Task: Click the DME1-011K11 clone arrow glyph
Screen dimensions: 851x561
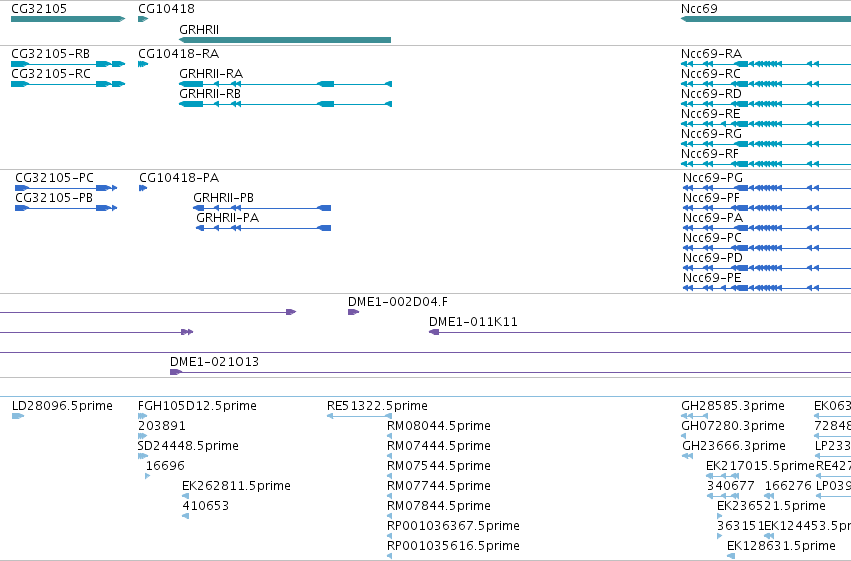Action: click(434, 332)
